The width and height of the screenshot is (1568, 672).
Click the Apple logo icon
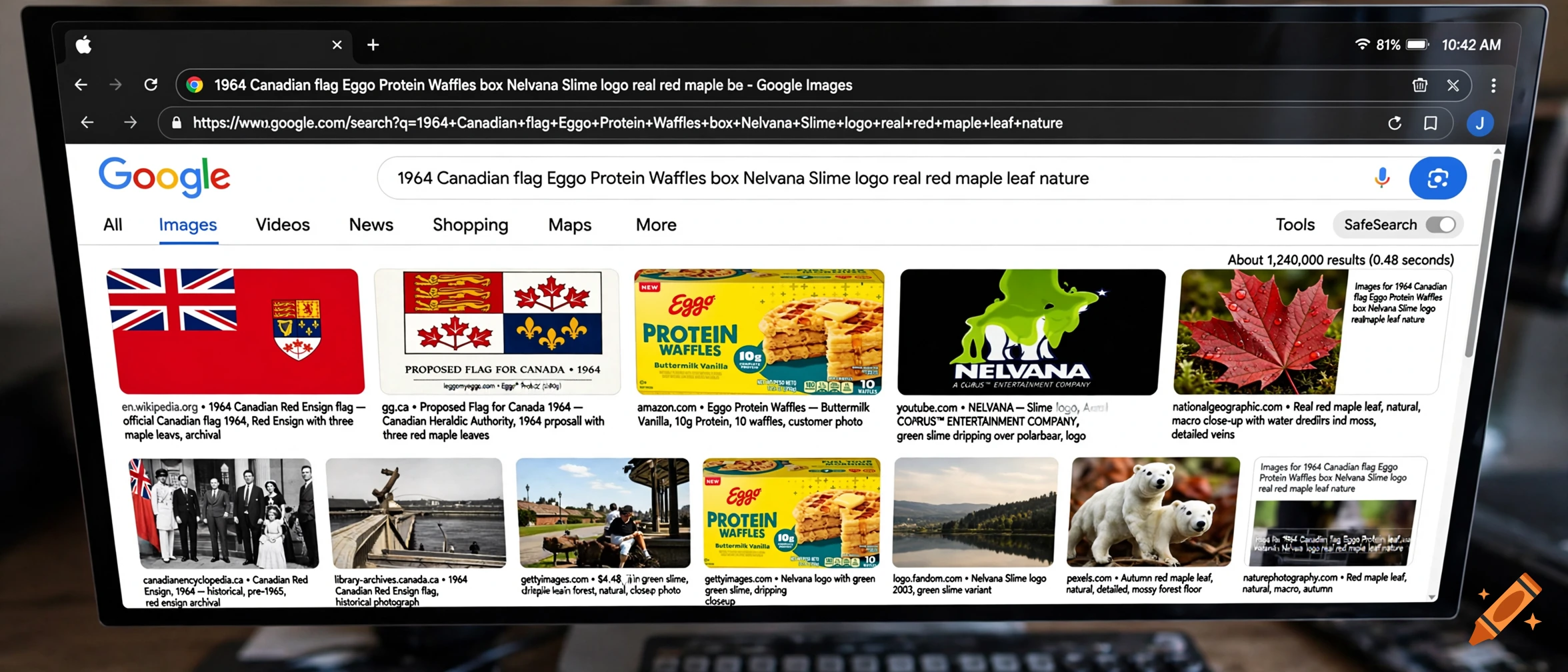pyautogui.click(x=83, y=45)
